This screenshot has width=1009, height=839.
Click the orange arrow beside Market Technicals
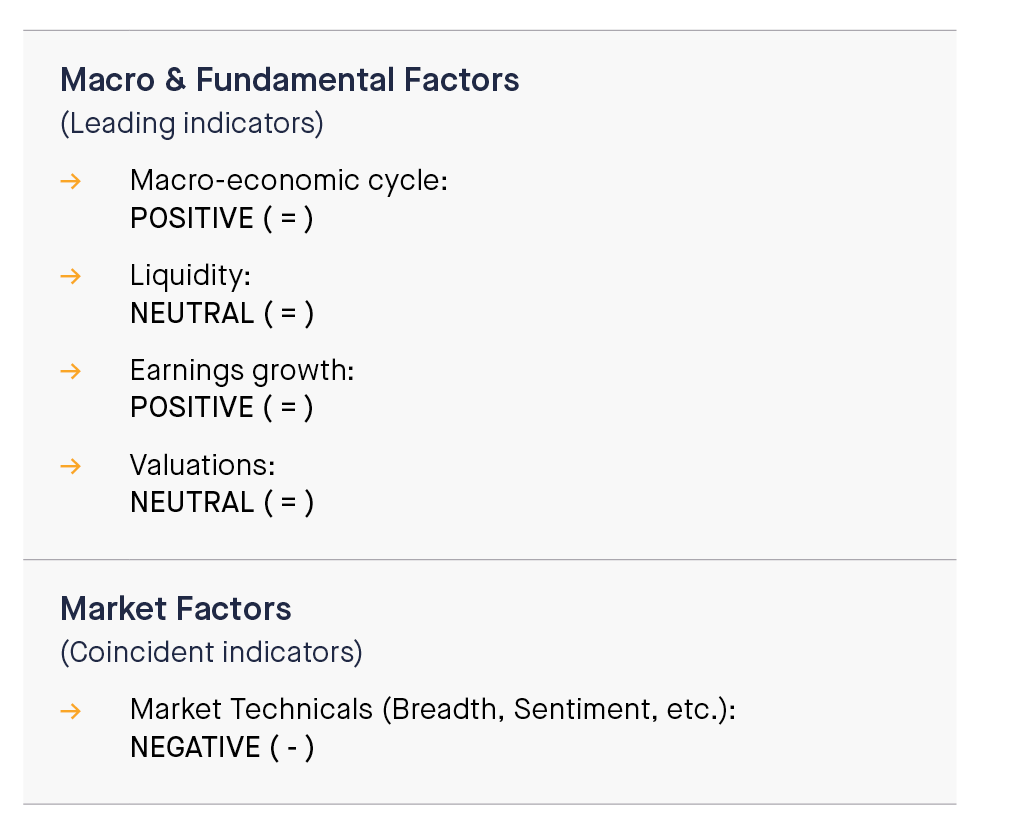[x=71, y=711]
